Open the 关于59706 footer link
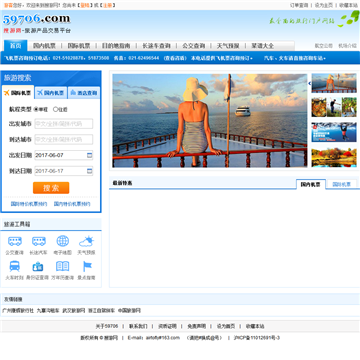Screen dimensions: 360x360 point(107,326)
